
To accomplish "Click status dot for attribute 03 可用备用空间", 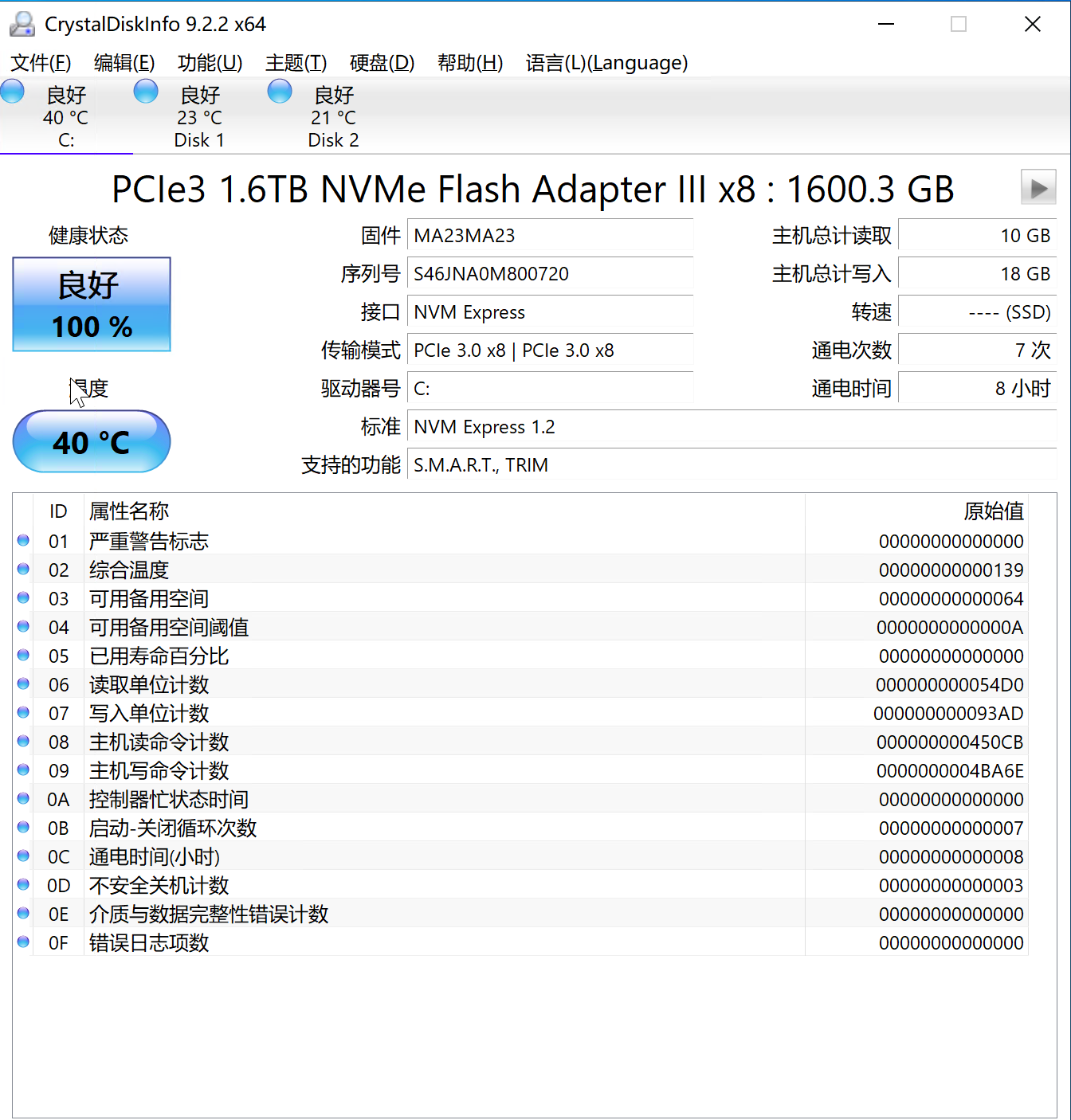I will pos(23,597).
